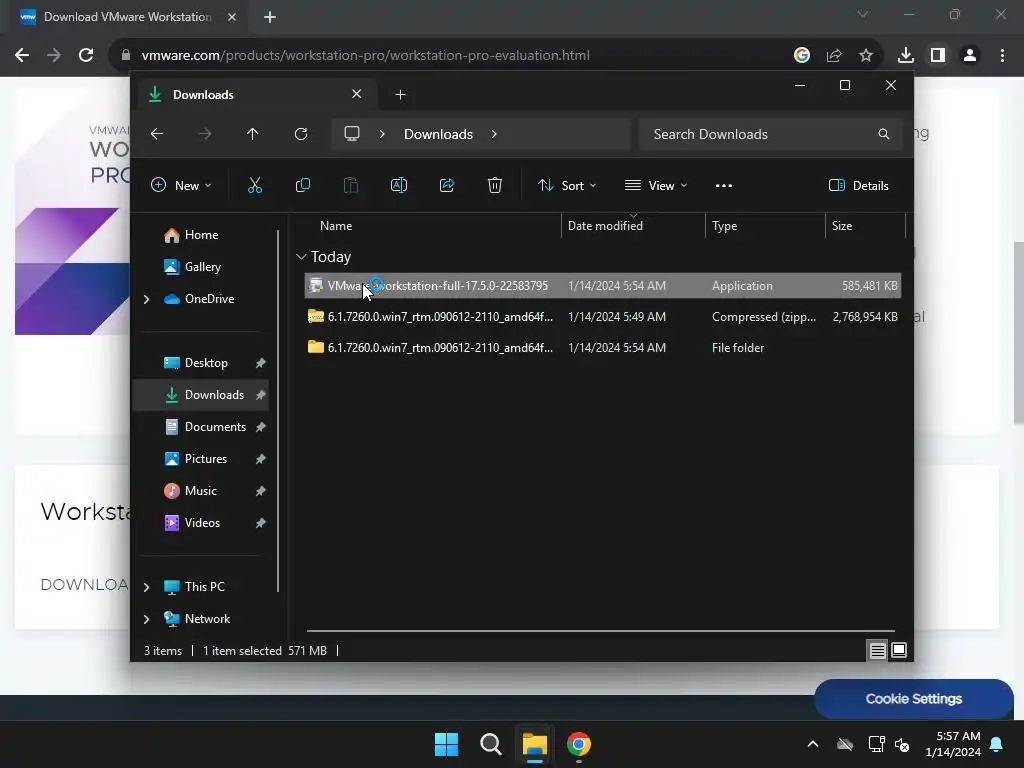Viewport: 1024px width, 768px height.
Task: Click the Google icon in Chrome address bar
Action: 802,56
